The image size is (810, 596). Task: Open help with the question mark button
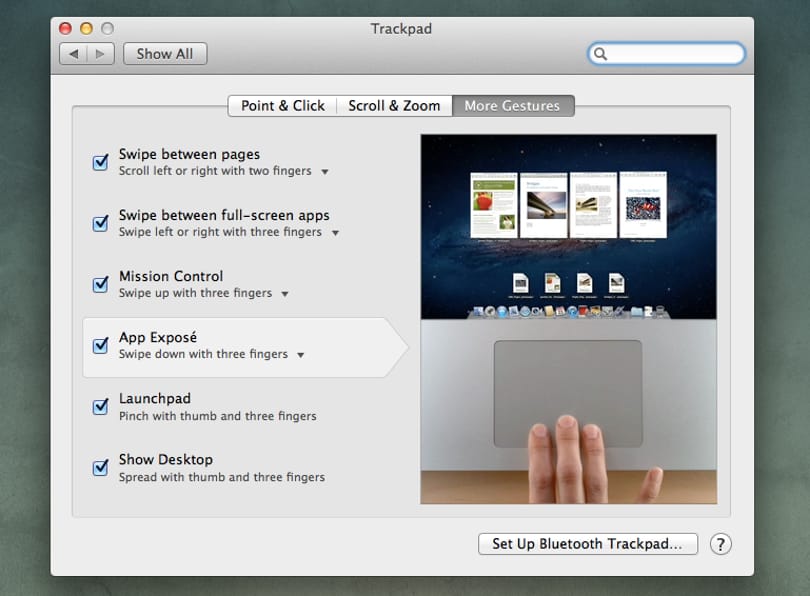coord(721,544)
